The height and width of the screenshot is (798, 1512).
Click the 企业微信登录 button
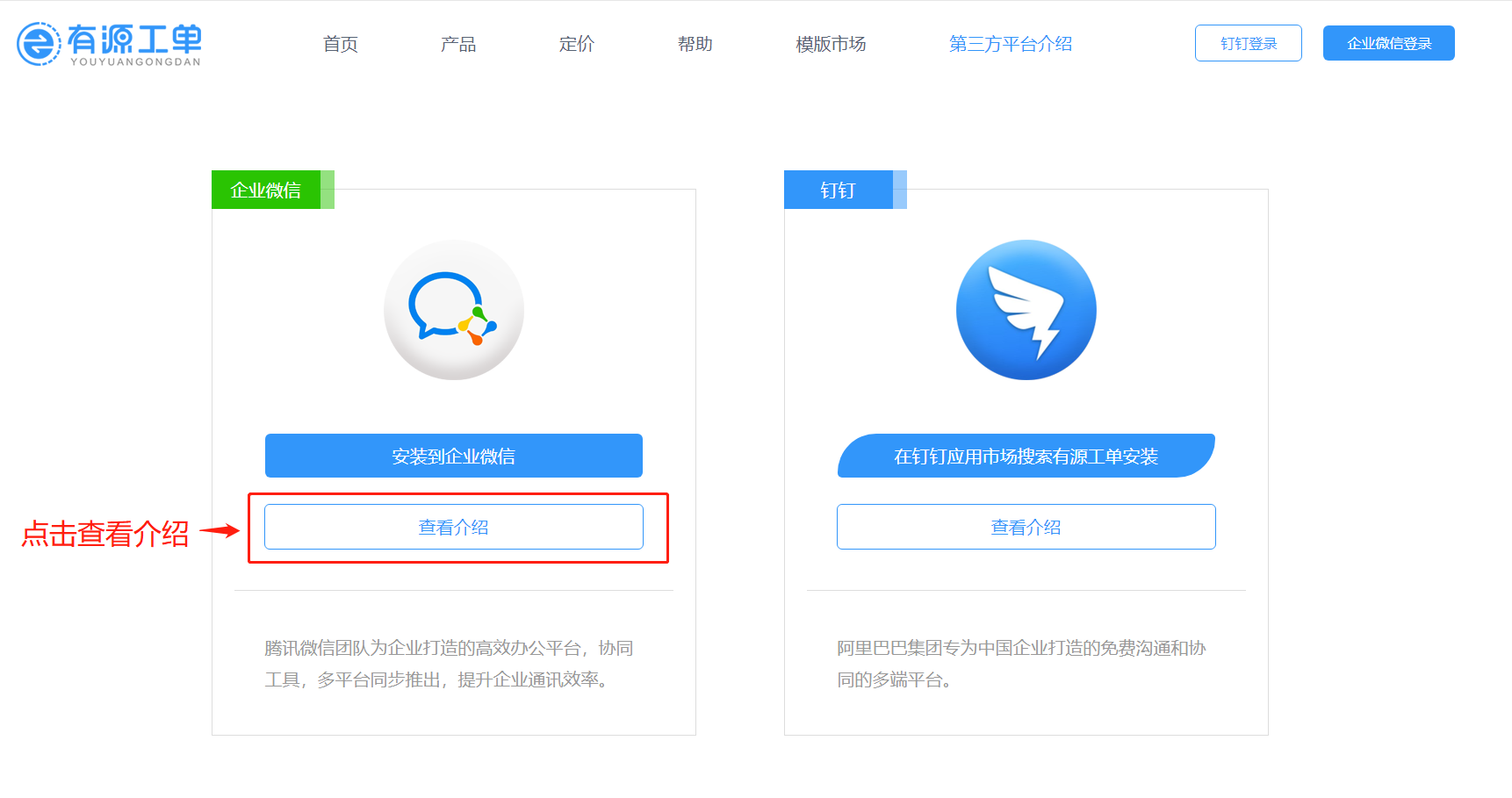click(x=1389, y=43)
